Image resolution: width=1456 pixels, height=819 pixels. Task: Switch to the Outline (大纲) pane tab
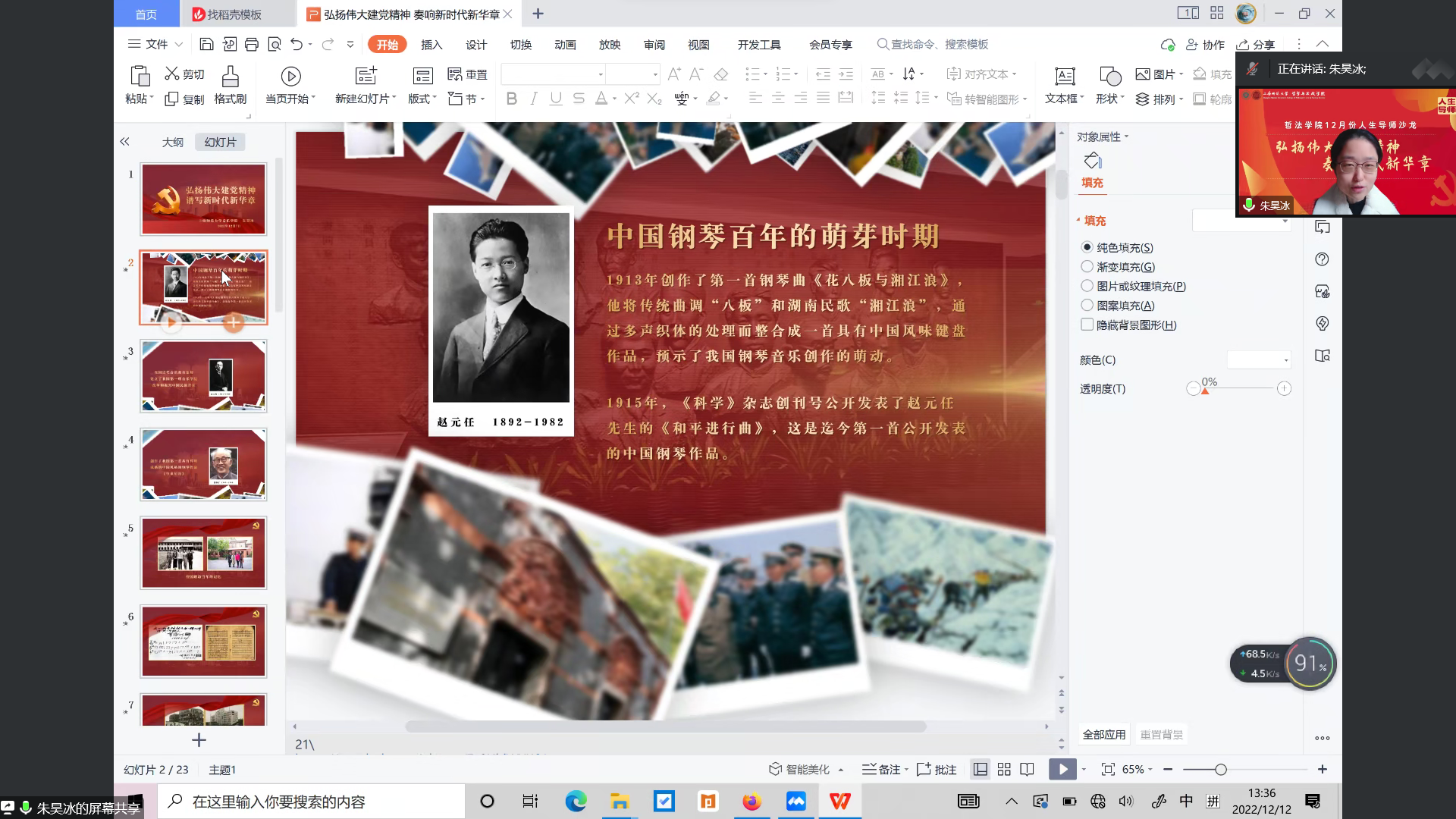tap(172, 142)
